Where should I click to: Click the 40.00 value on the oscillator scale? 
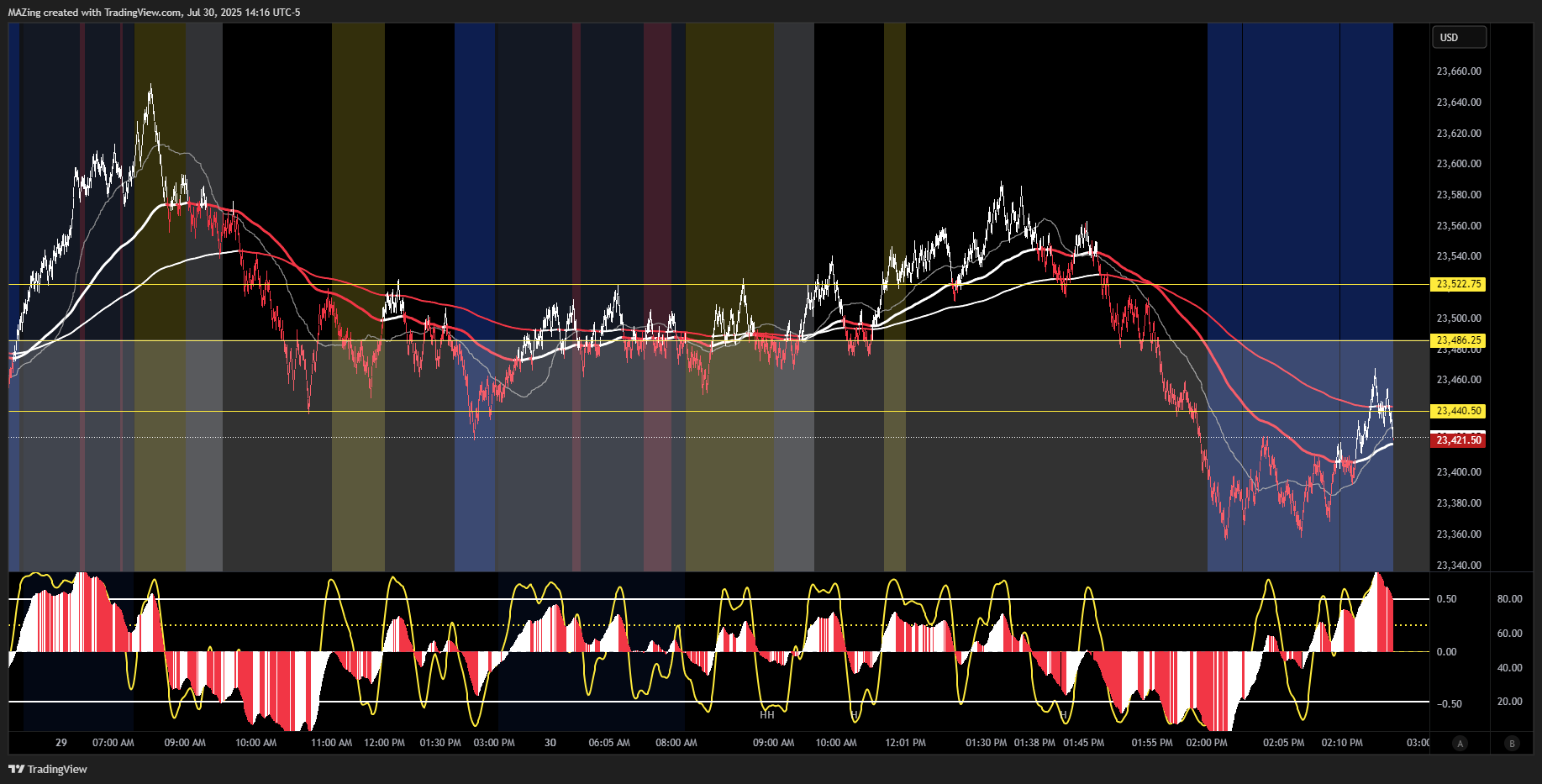pyautogui.click(x=1509, y=668)
